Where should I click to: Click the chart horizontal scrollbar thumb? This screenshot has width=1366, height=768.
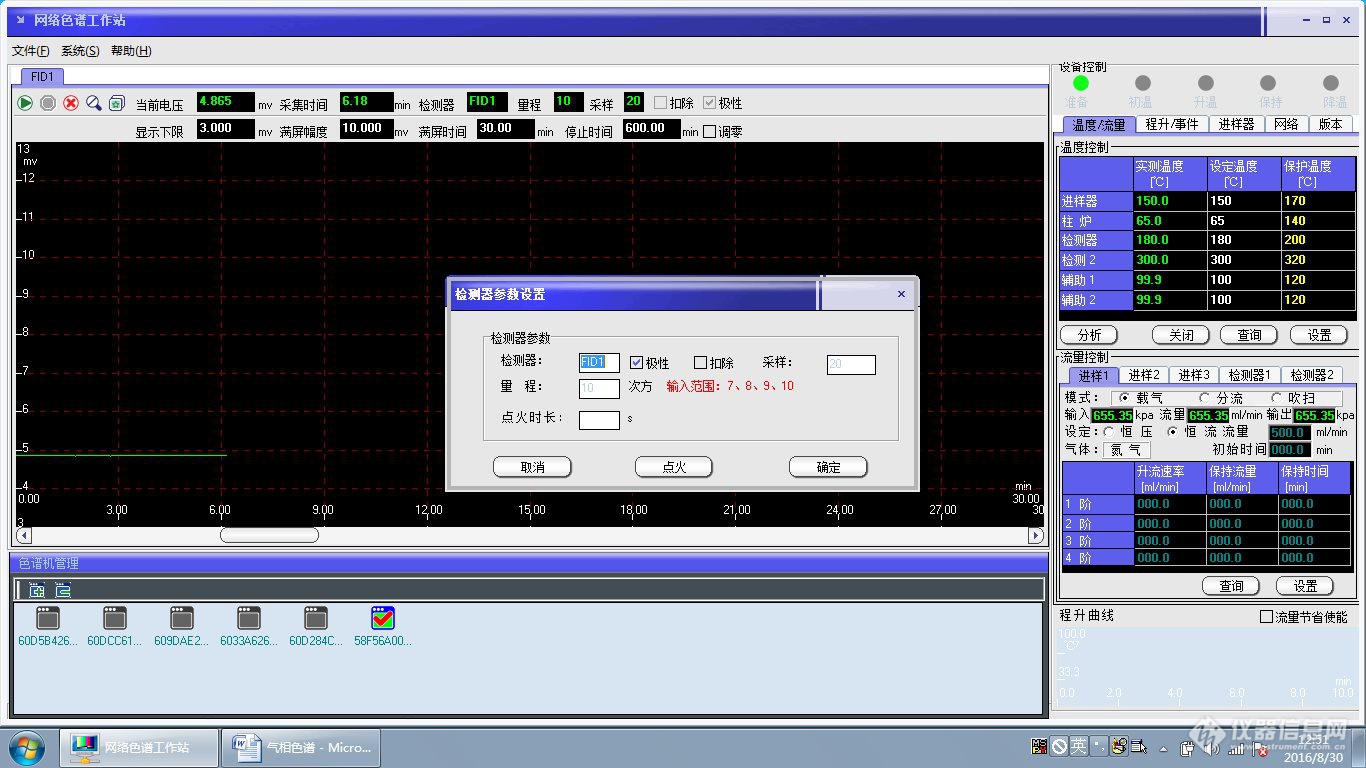pyautogui.click(x=269, y=535)
